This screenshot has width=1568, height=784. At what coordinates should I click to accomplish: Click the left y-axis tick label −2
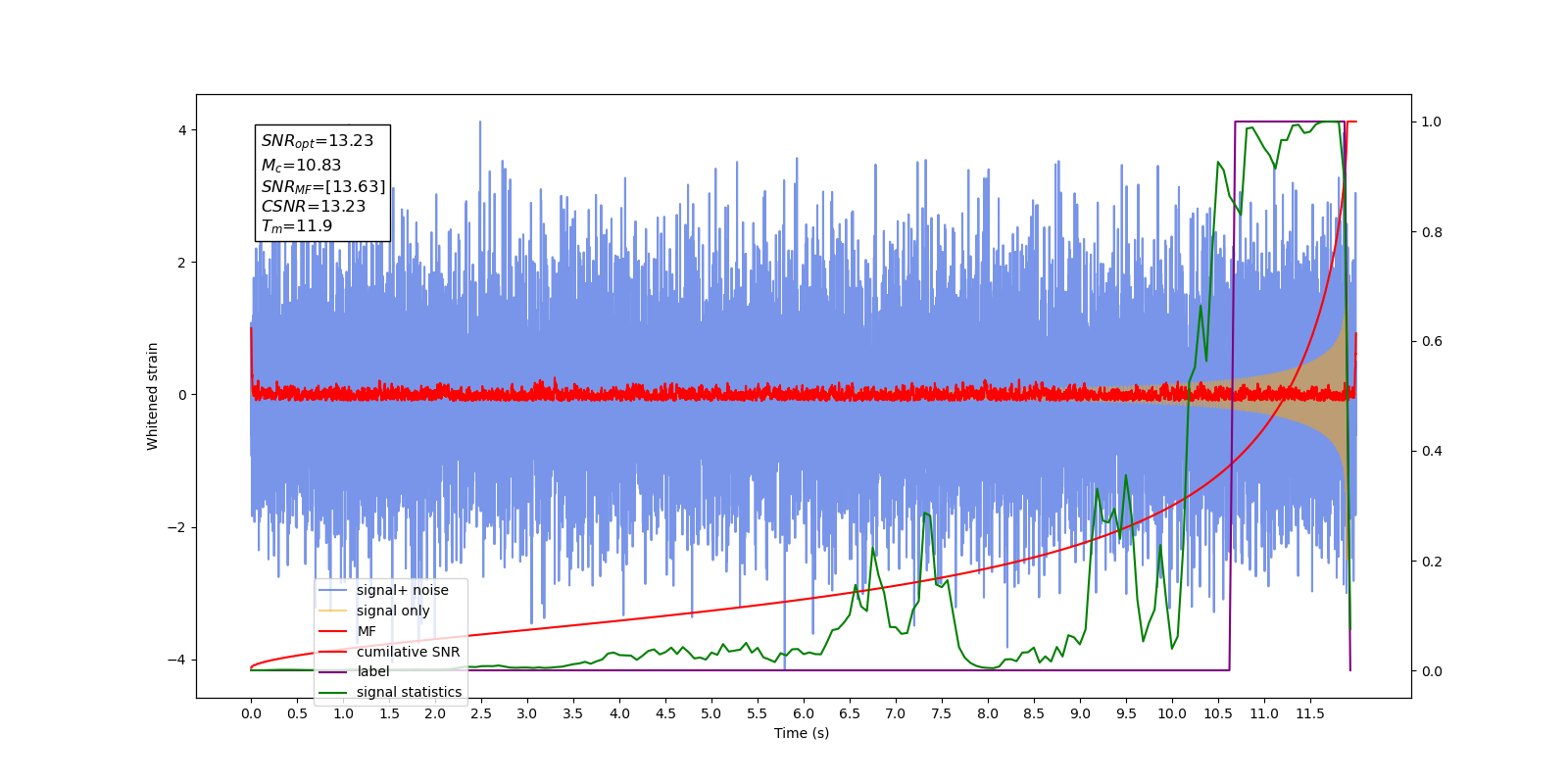[x=176, y=527]
